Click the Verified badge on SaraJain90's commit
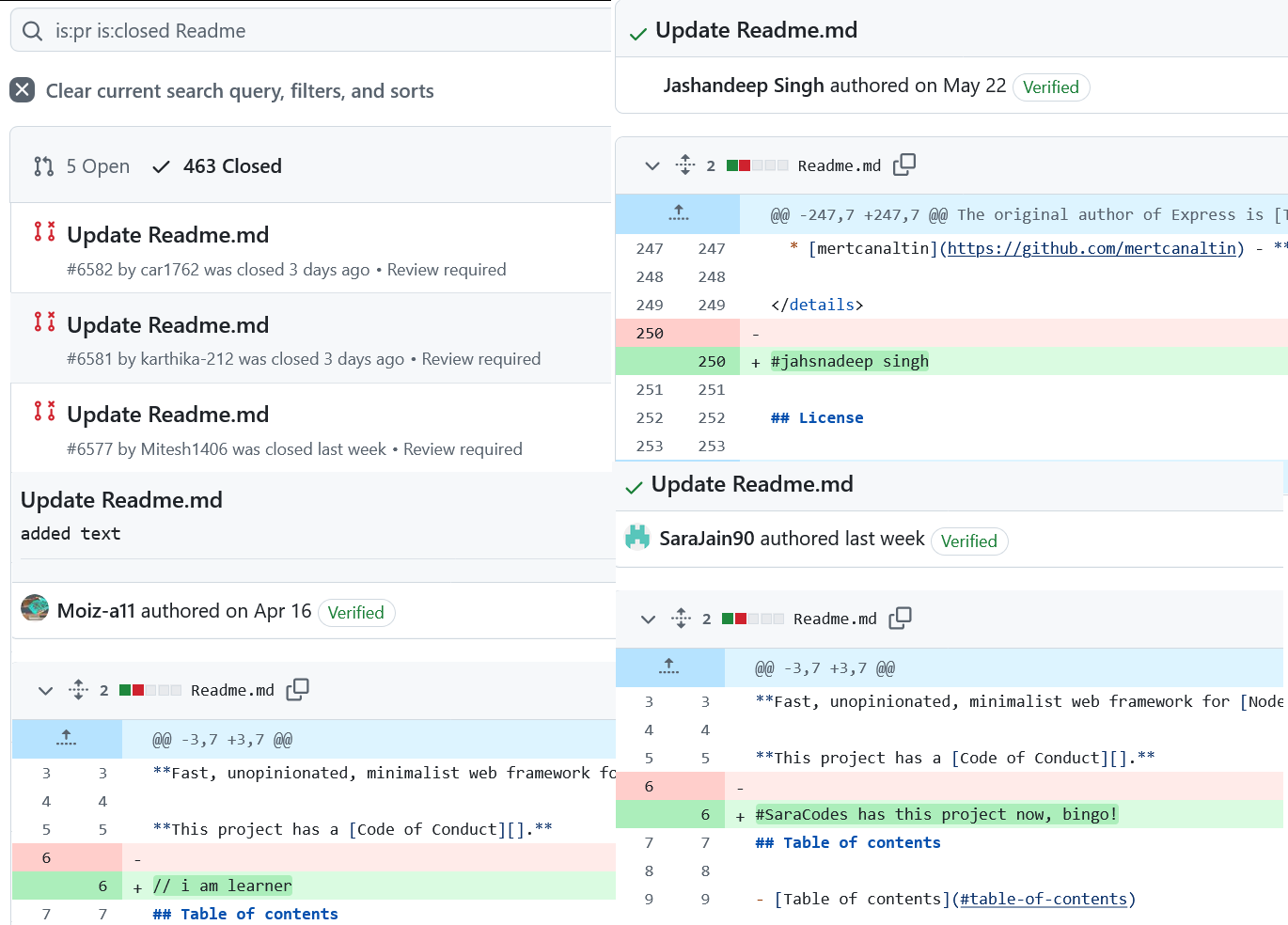 (x=969, y=541)
